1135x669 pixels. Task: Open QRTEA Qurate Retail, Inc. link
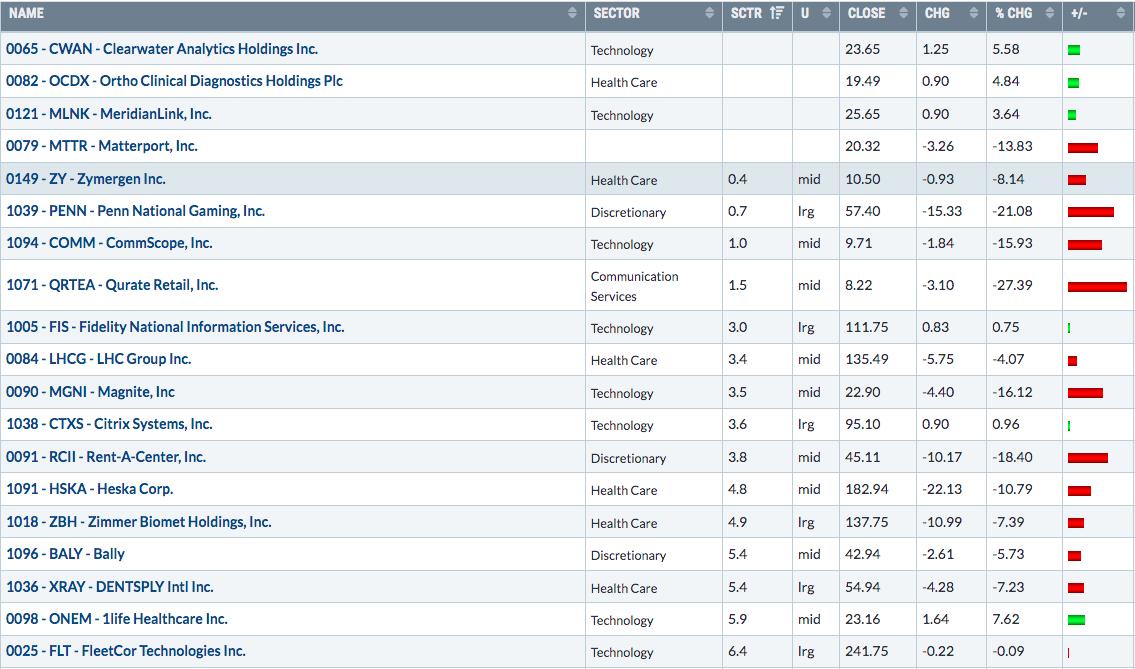tap(112, 285)
